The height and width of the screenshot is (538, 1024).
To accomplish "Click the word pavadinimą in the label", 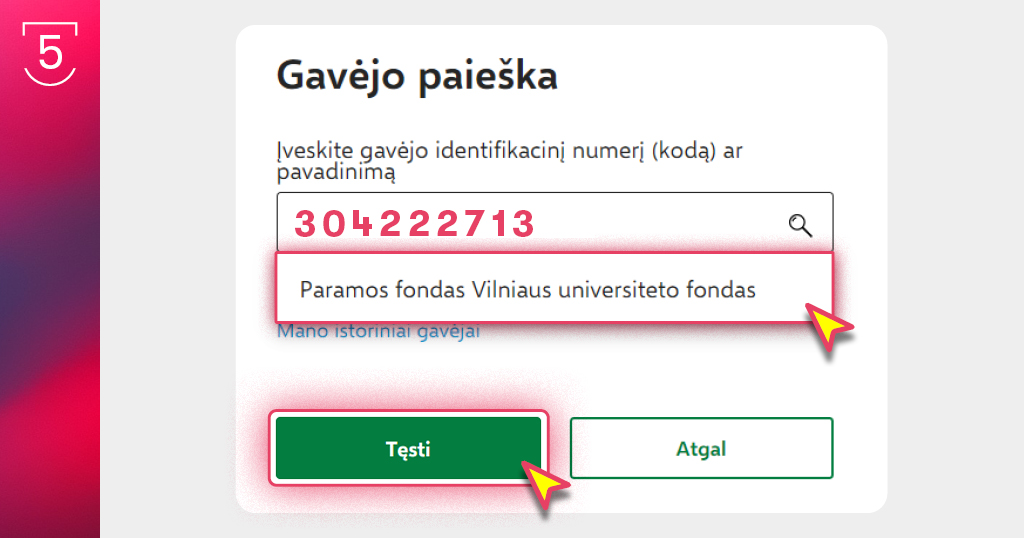I will click(336, 173).
